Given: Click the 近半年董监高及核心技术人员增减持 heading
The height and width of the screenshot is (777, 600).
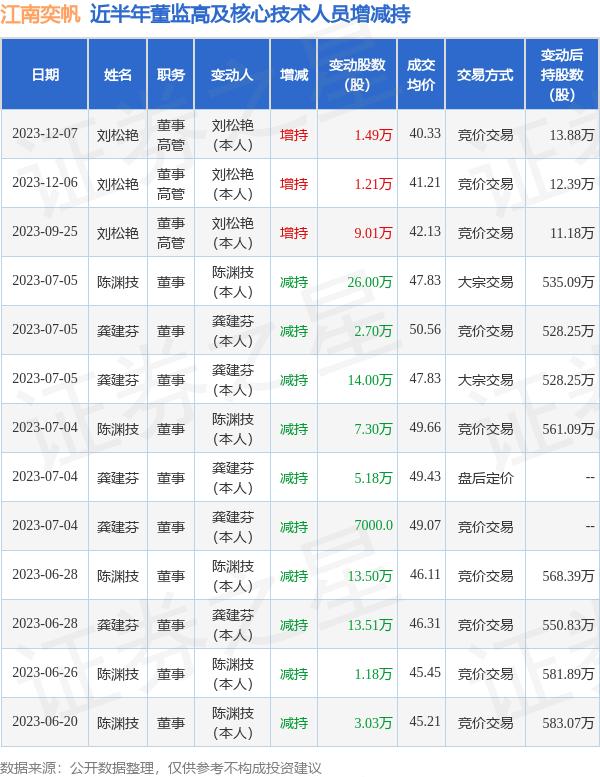Looking at the screenshot, I should tap(250, 14).
